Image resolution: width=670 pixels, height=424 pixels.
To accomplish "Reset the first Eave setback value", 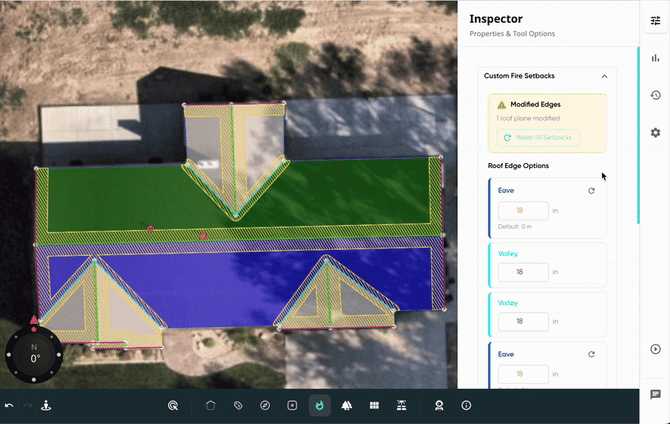I will (591, 190).
